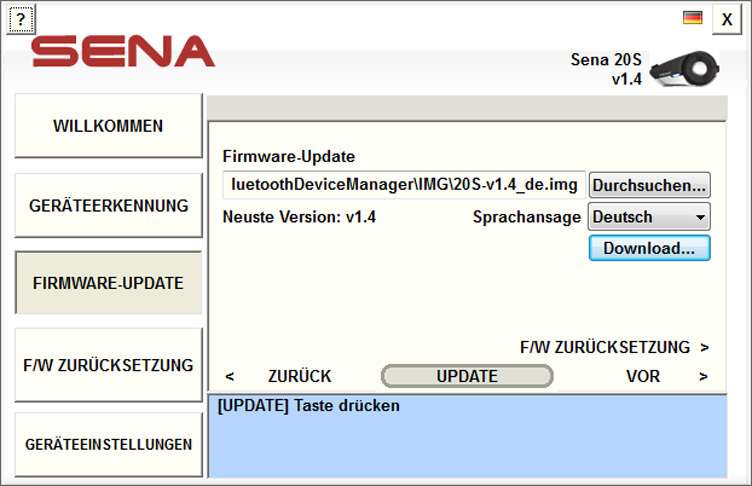Viewport: 752px width, 486px height.
Task: Start the firmware with UPDATE button
Action: (x=467, y=376)
